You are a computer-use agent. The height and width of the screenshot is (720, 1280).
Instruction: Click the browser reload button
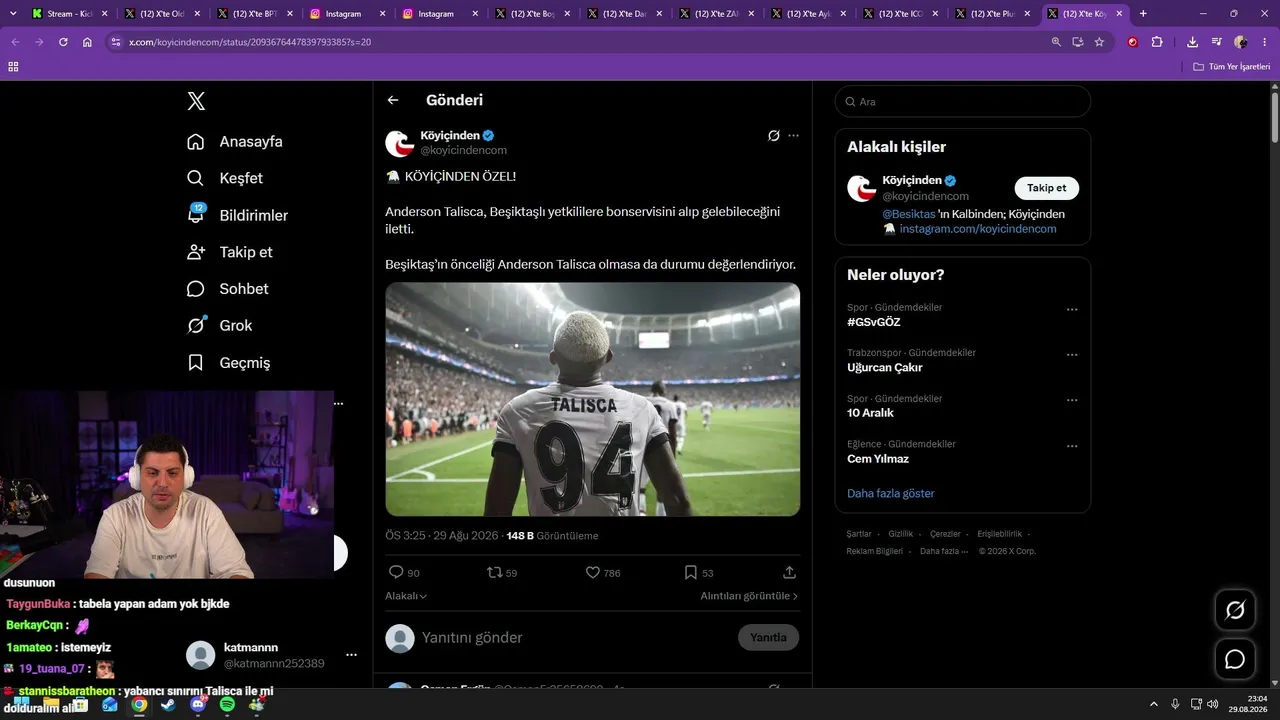[x=63, y=42]
